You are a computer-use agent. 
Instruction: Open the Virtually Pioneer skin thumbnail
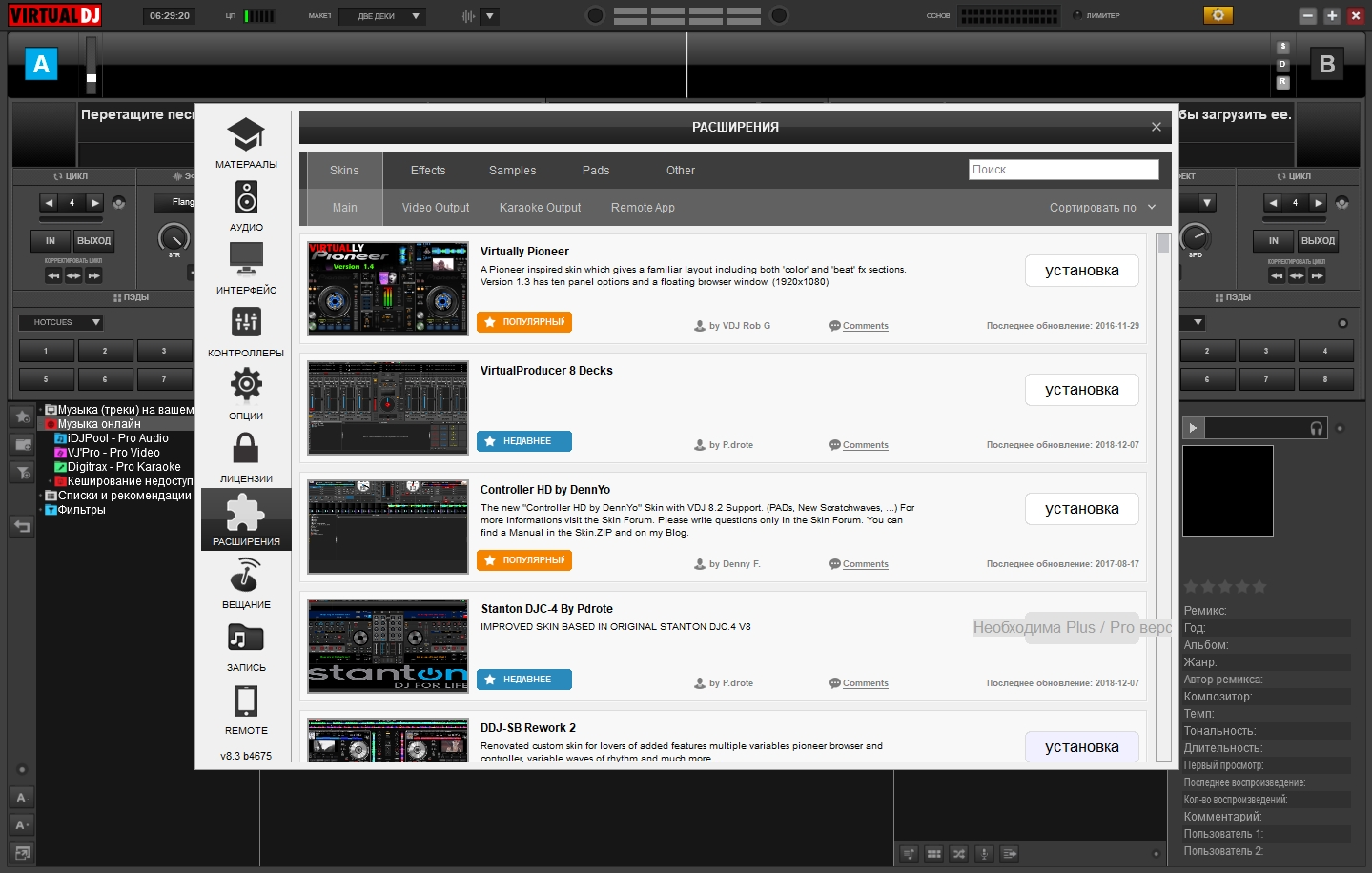388,289
